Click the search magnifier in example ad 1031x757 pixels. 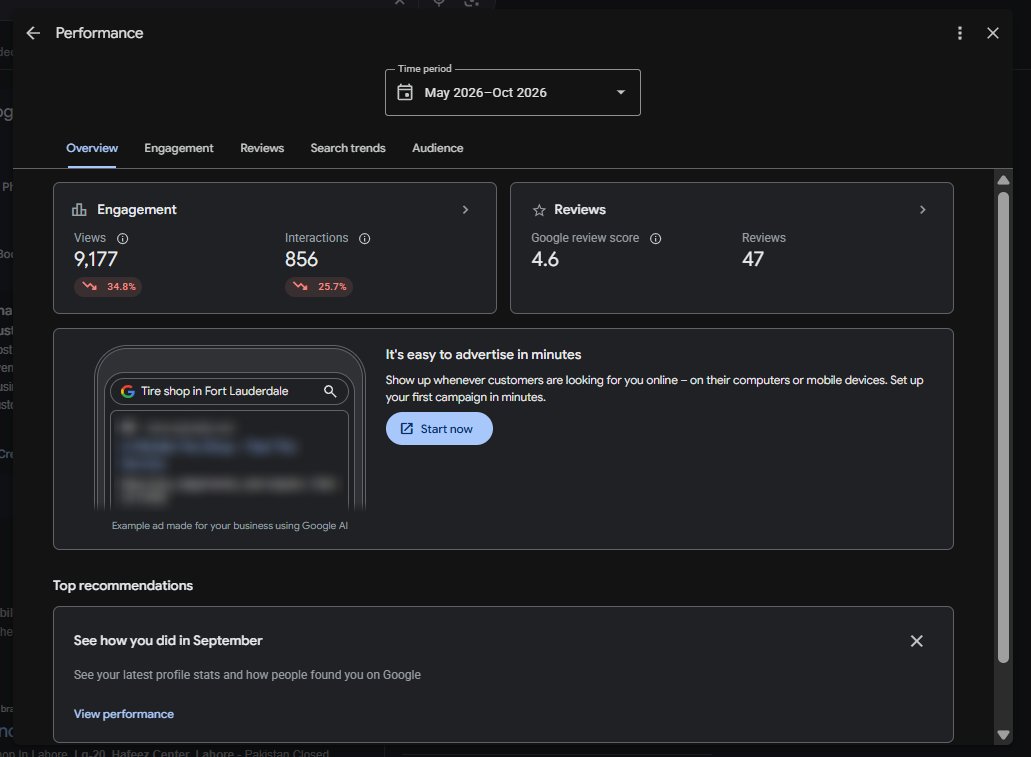(x=330, y=391)
